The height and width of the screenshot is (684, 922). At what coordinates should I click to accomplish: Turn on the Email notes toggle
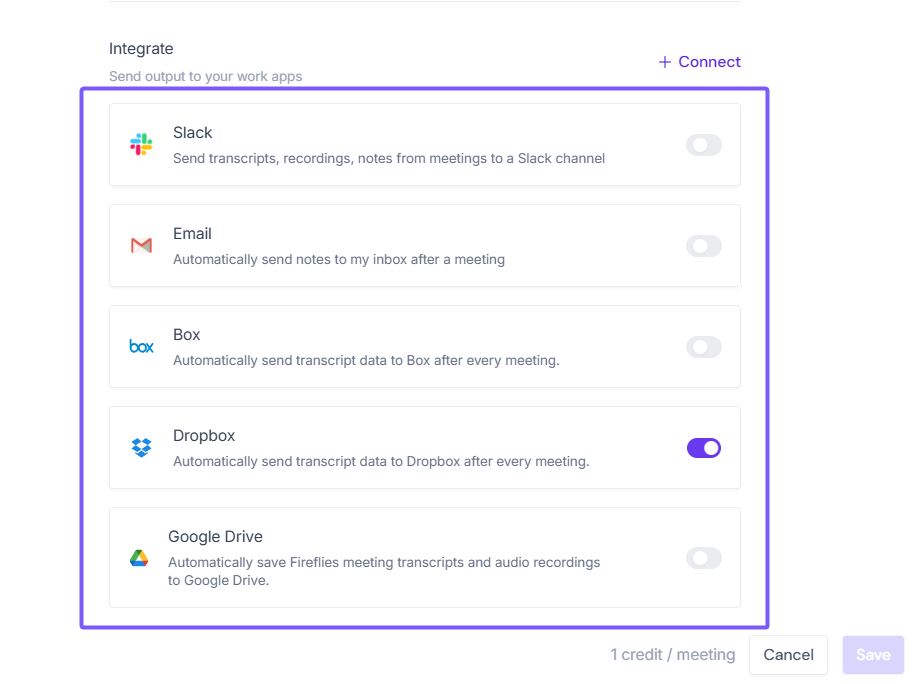click(x=703, y=246)
